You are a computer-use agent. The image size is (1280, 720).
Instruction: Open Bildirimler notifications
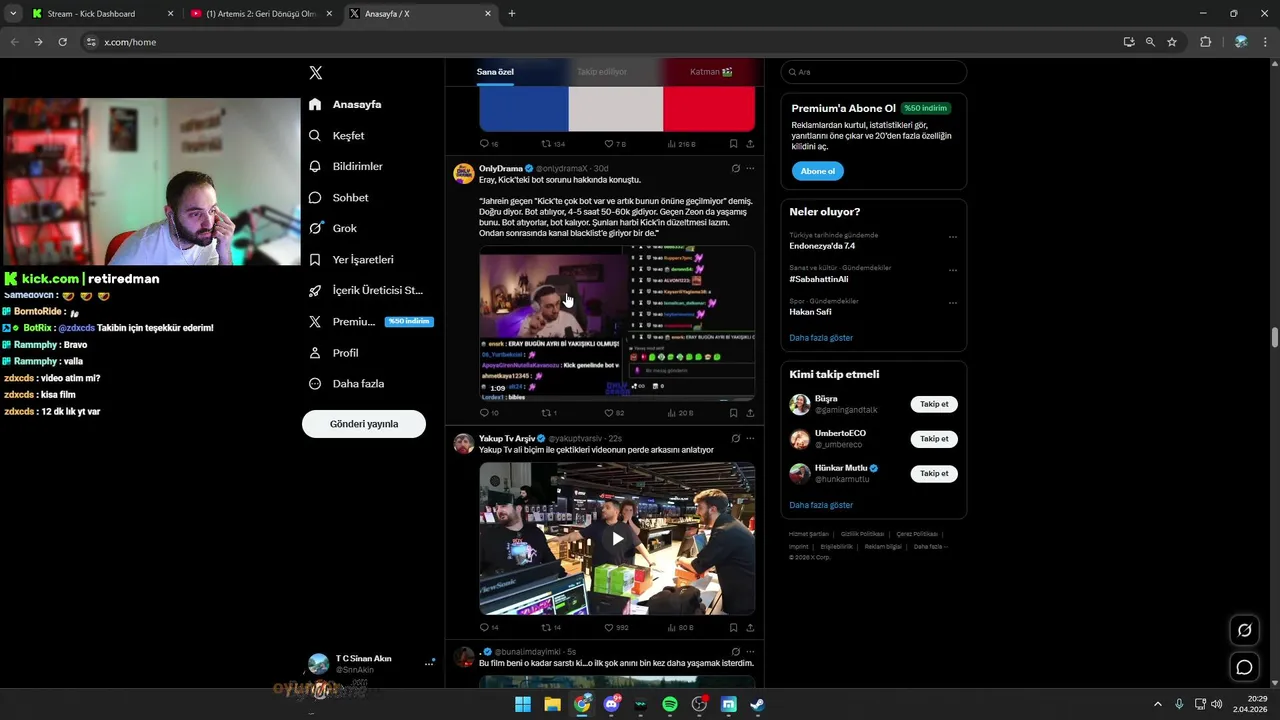click(x=345, y=166)
